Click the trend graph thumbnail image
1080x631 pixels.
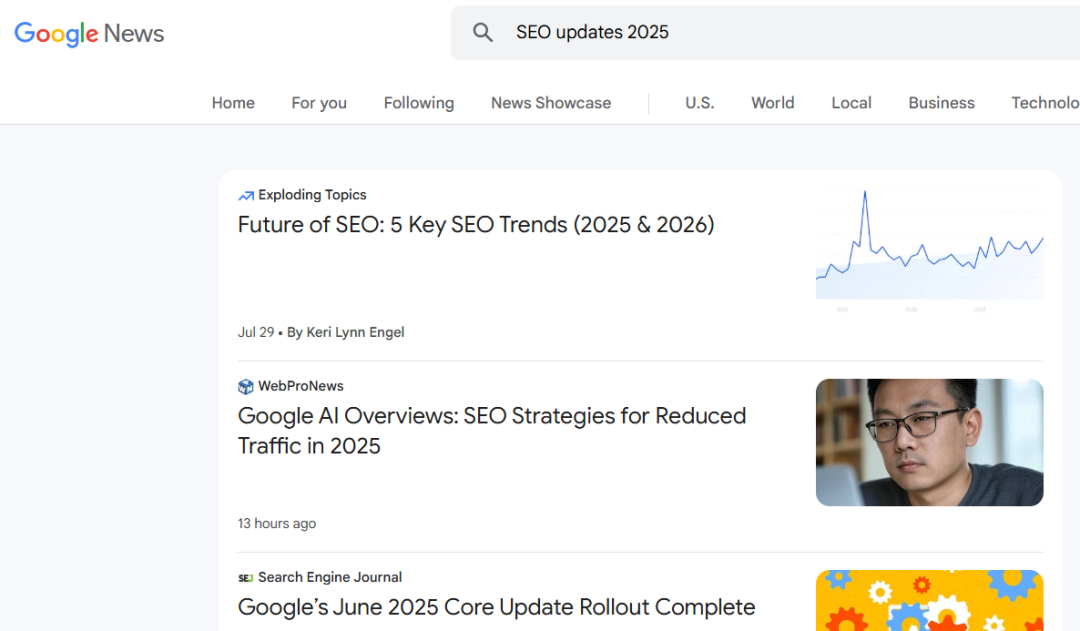(929, 243)
